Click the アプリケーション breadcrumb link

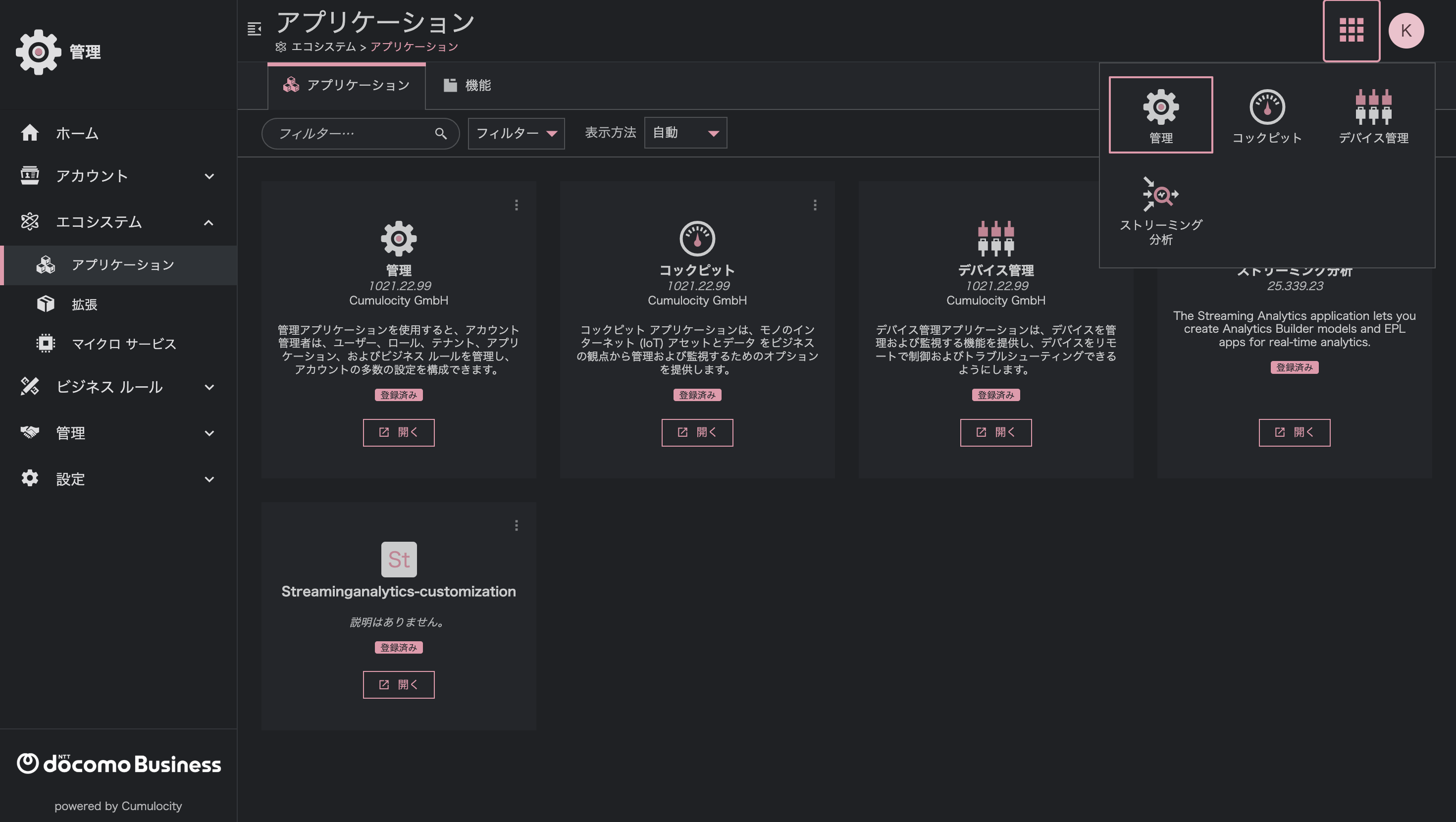click(x=415, y=47)
